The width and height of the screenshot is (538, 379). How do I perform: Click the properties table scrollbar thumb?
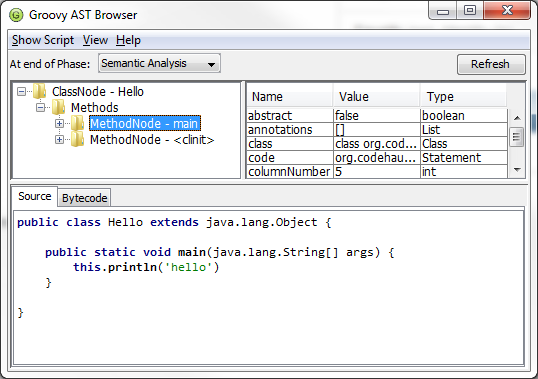517,137
